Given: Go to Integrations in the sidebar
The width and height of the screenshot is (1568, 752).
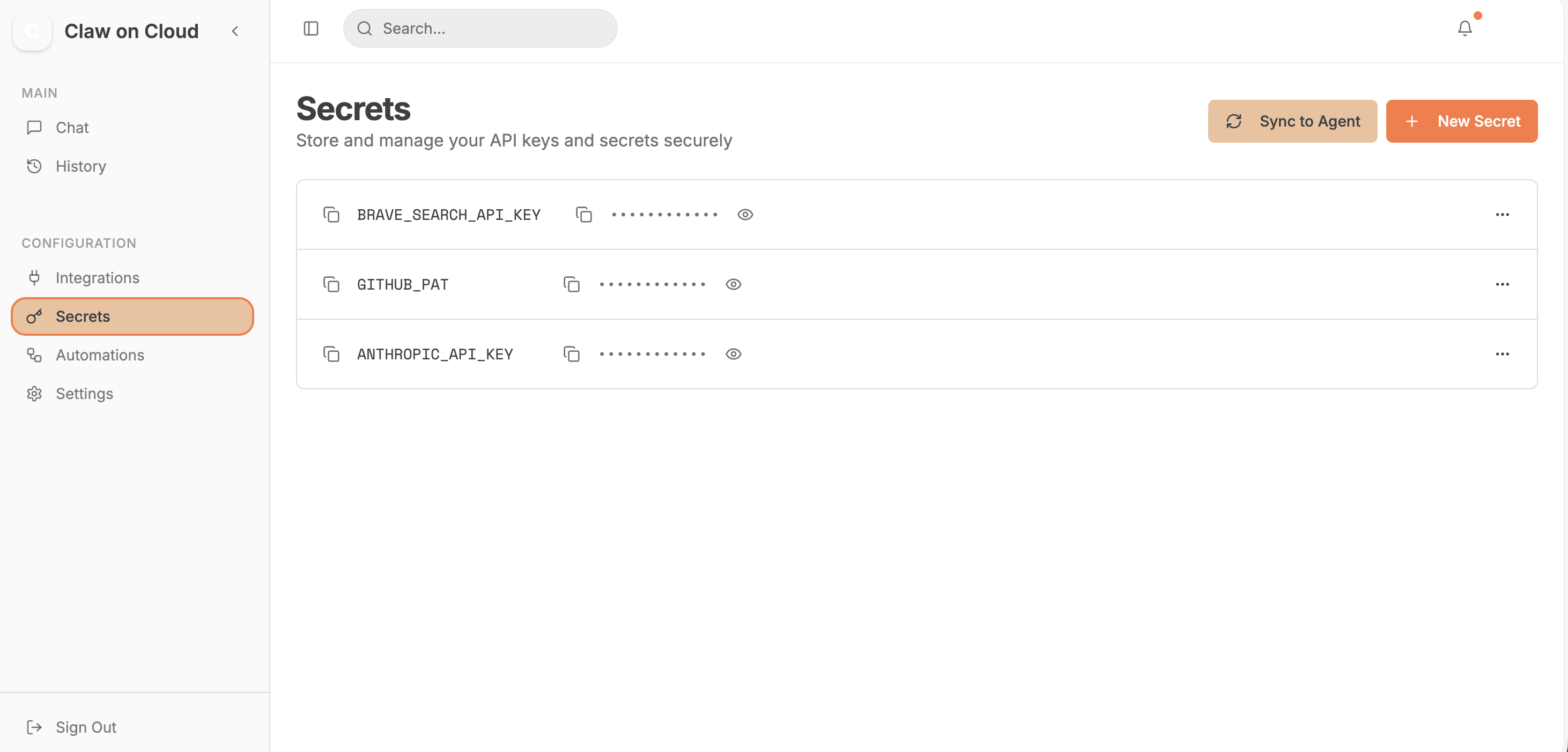Looking at the screenshot, I should [98, 278].
